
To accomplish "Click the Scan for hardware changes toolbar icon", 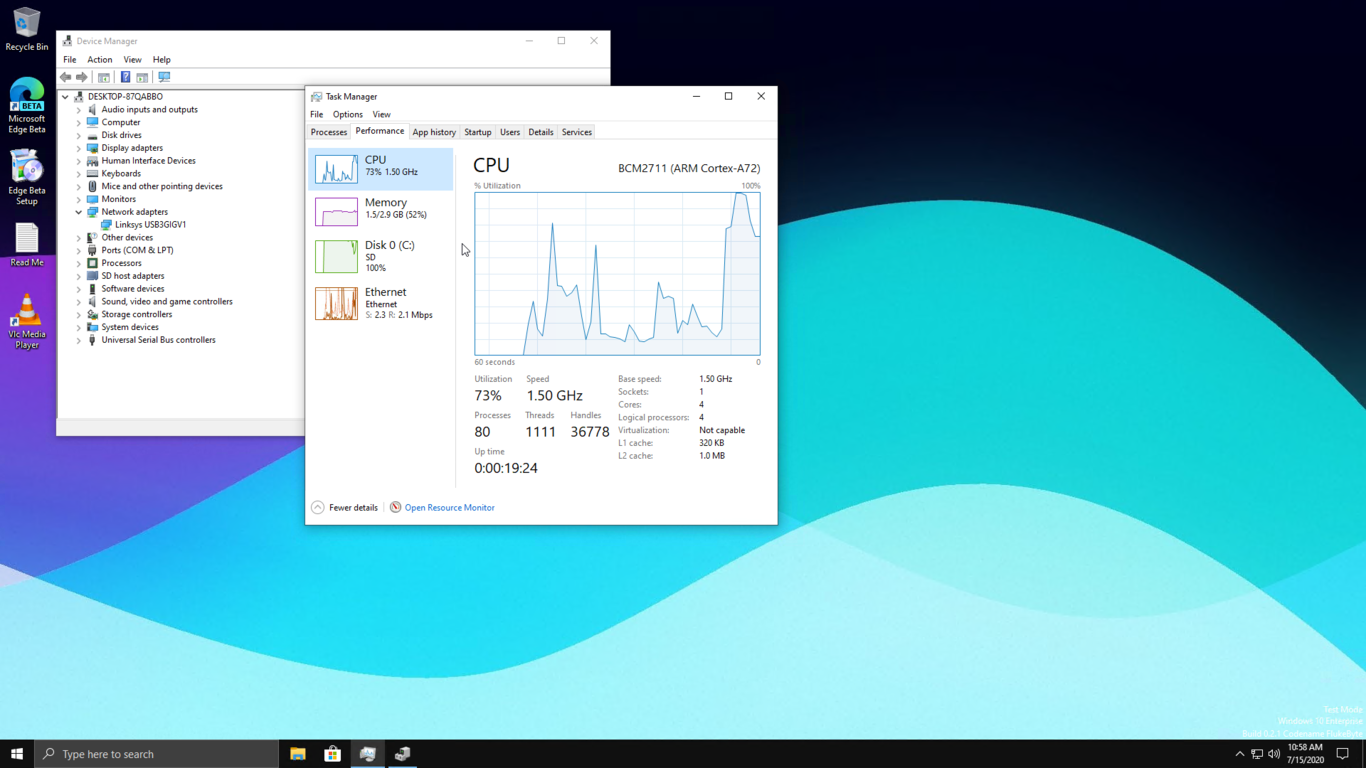I will (165, 77).
